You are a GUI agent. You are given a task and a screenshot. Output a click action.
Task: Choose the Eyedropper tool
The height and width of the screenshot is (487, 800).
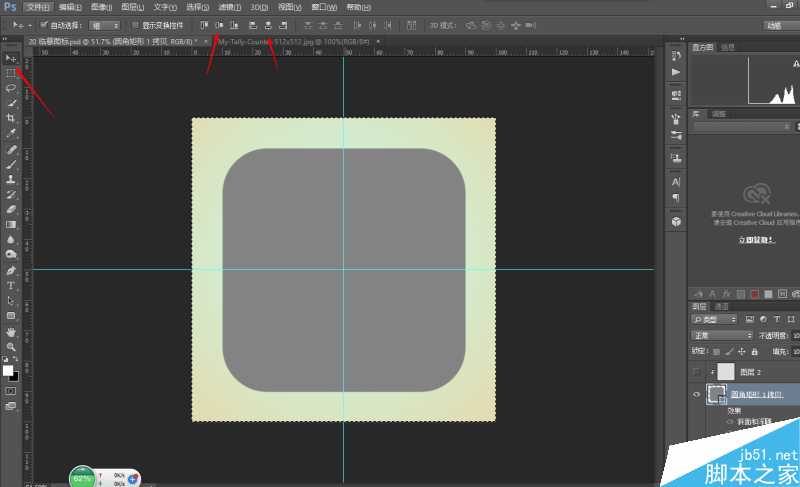(x=11, y=133)
